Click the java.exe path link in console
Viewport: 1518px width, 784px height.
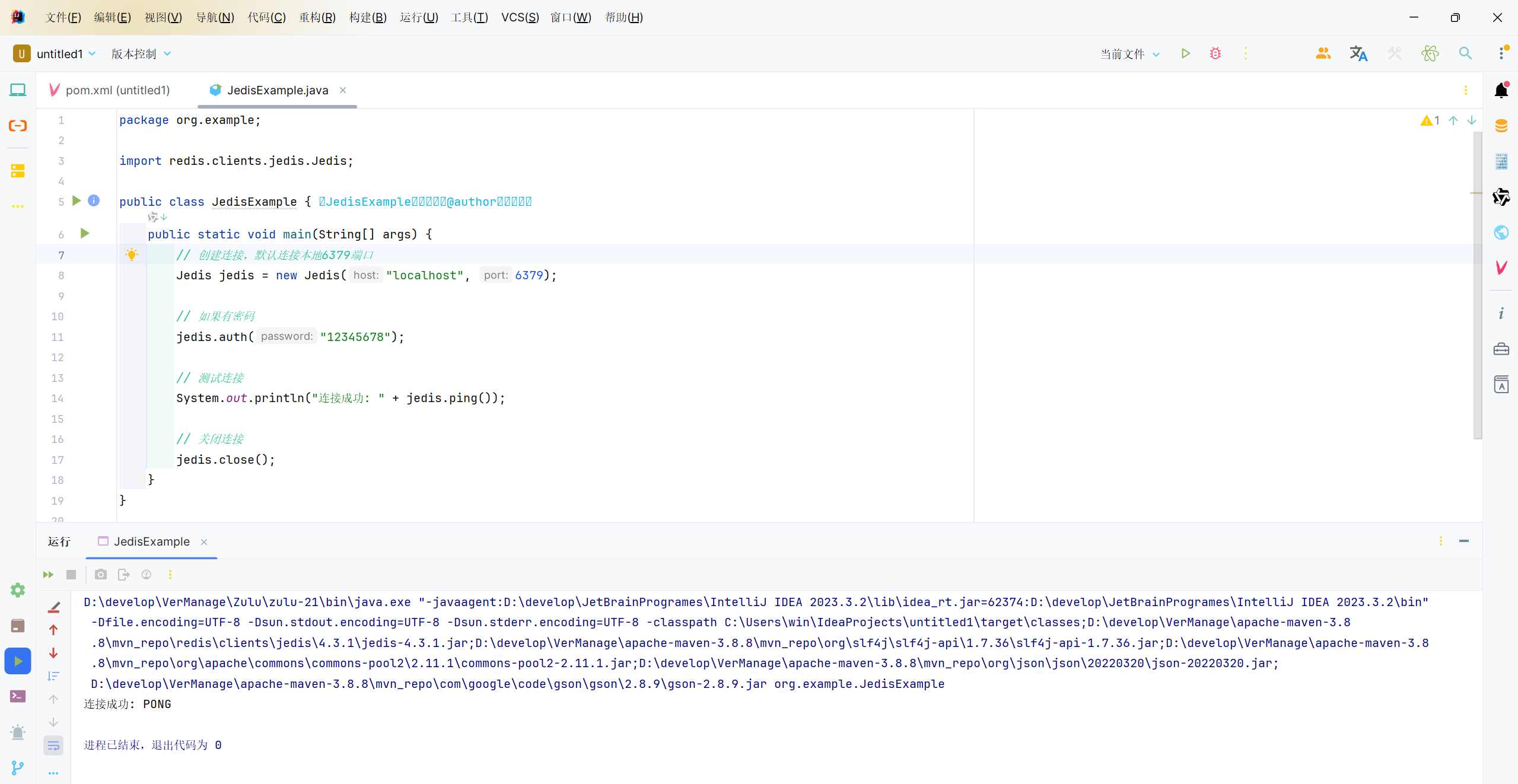click(x=247, y=602)
